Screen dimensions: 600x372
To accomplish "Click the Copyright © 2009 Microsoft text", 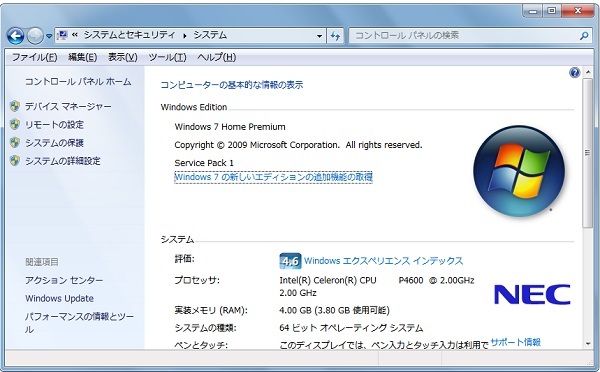I will [x=298, y=145].
